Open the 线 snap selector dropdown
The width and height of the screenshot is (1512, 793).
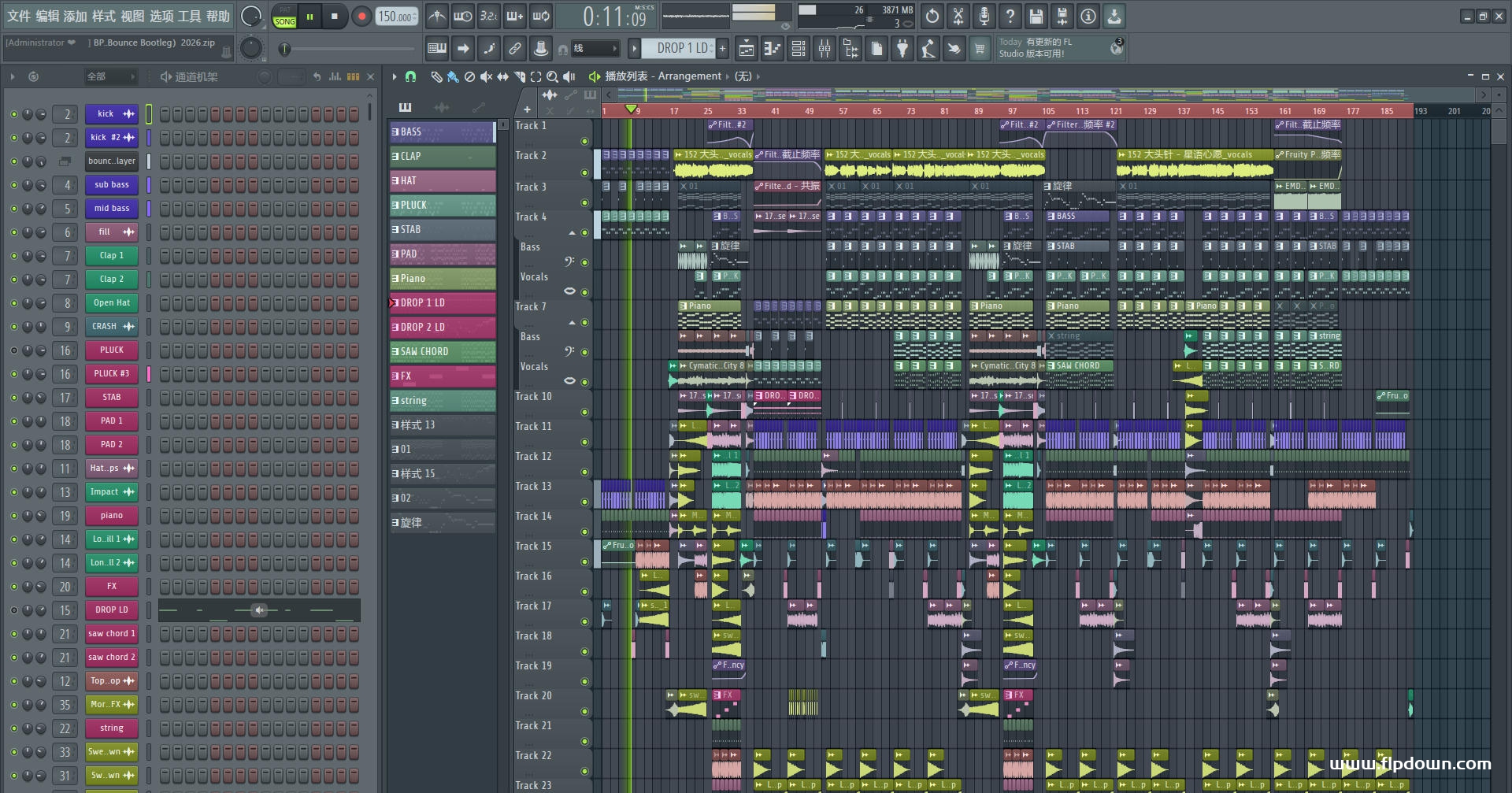pyautogui.click(x=595, y=49)
